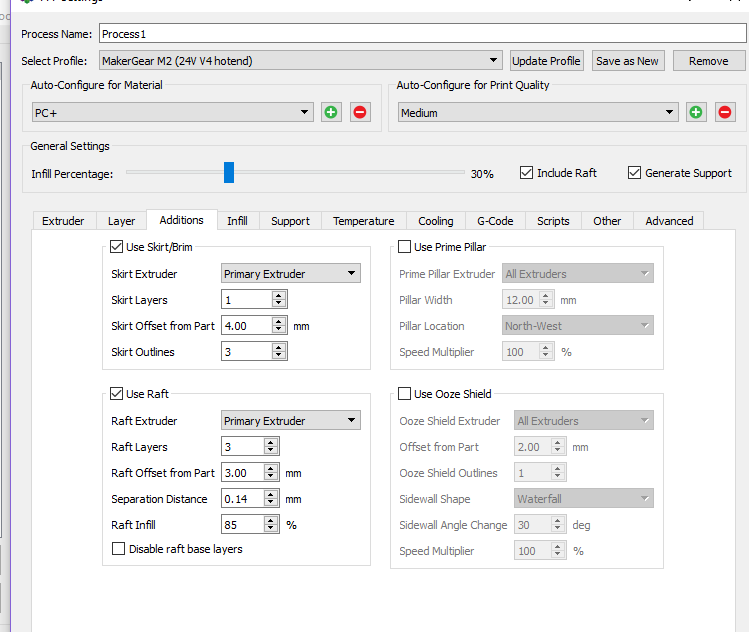Decrease Skirt Outlines stepper value

(x=279, y=355)
